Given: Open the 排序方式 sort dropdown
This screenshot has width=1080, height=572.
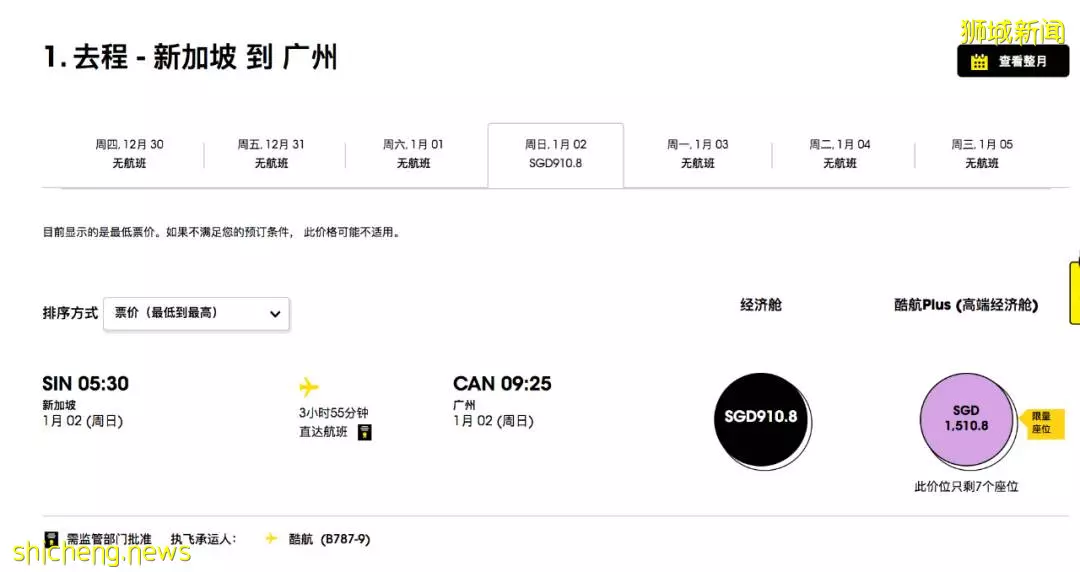Looking at the screenshot, I should pos(196,314).
